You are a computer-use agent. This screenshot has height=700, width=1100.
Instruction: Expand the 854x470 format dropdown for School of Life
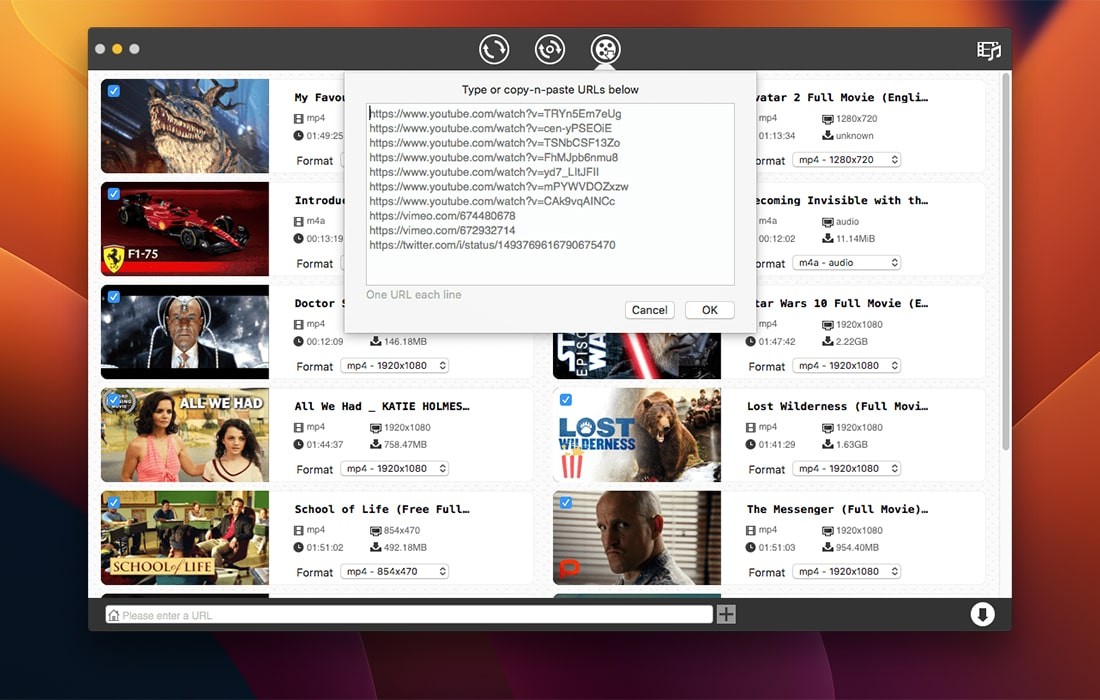coord(394,571)
